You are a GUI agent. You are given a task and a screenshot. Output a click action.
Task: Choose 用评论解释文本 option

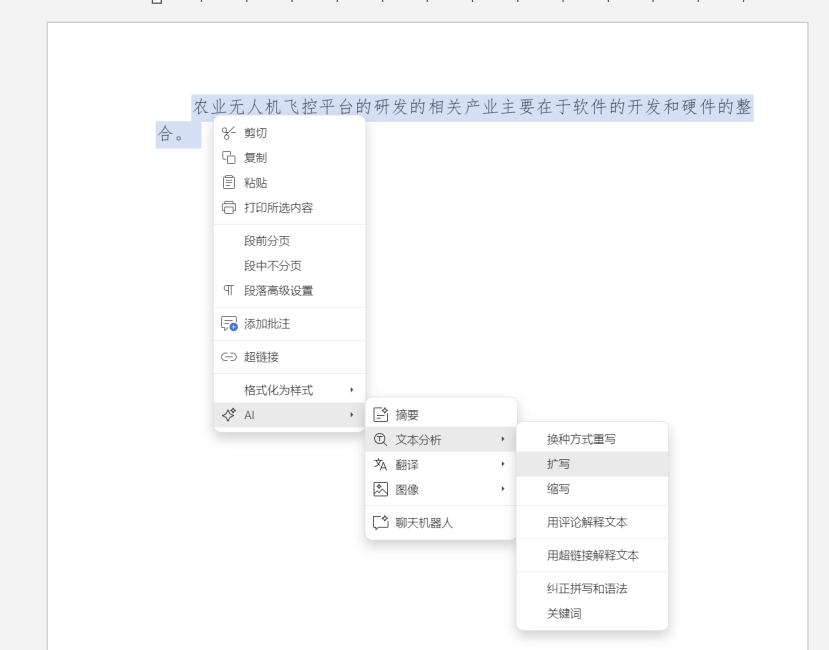[x=592, y=522]
